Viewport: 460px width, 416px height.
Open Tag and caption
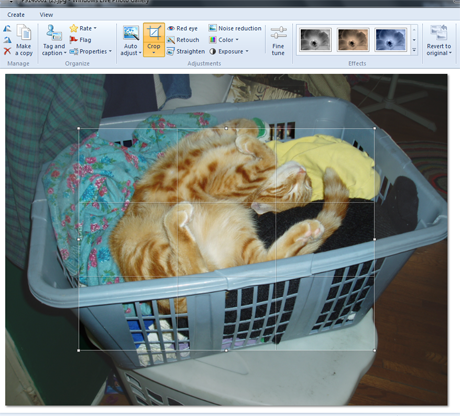(54, 40)
